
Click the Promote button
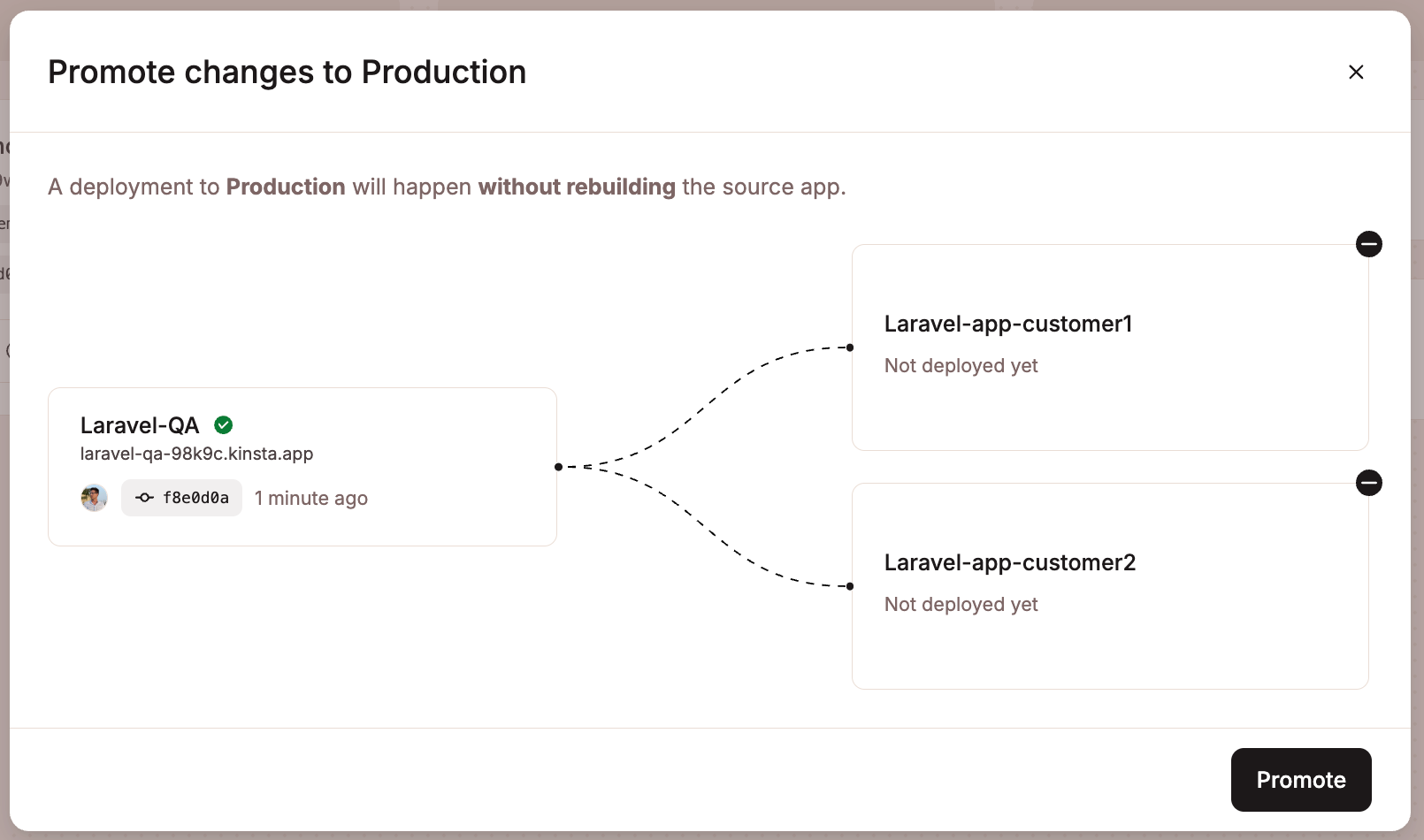(x=1300, y=780)
